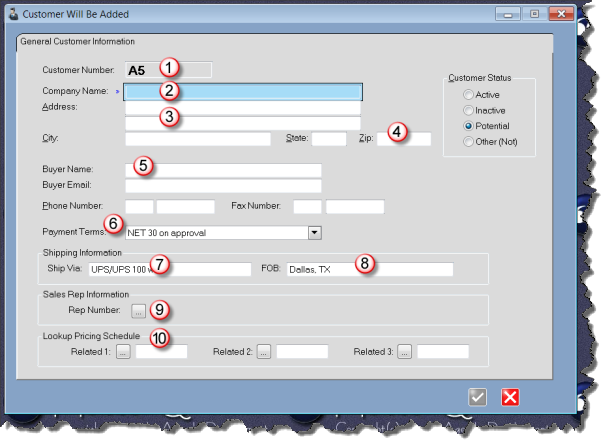The width and height of the screenshot is (610, 448).
Task: Click the Lookup Pricing Schedule group label
Action: pos(91,336)
